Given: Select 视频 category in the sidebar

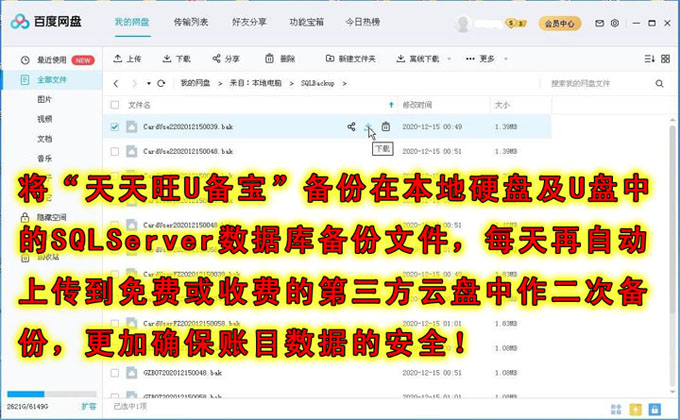Looking at the screenshot, I should click(44, 119).
